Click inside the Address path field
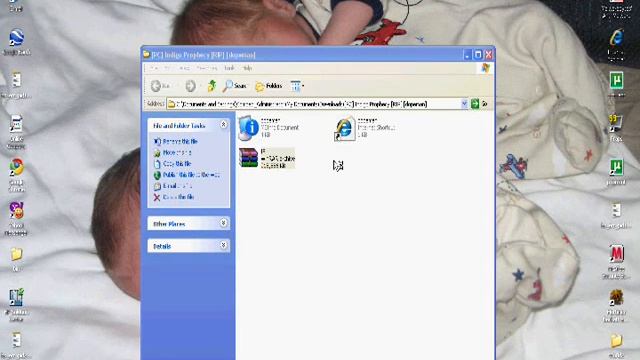The image size is (640, 360). [314, 104]
